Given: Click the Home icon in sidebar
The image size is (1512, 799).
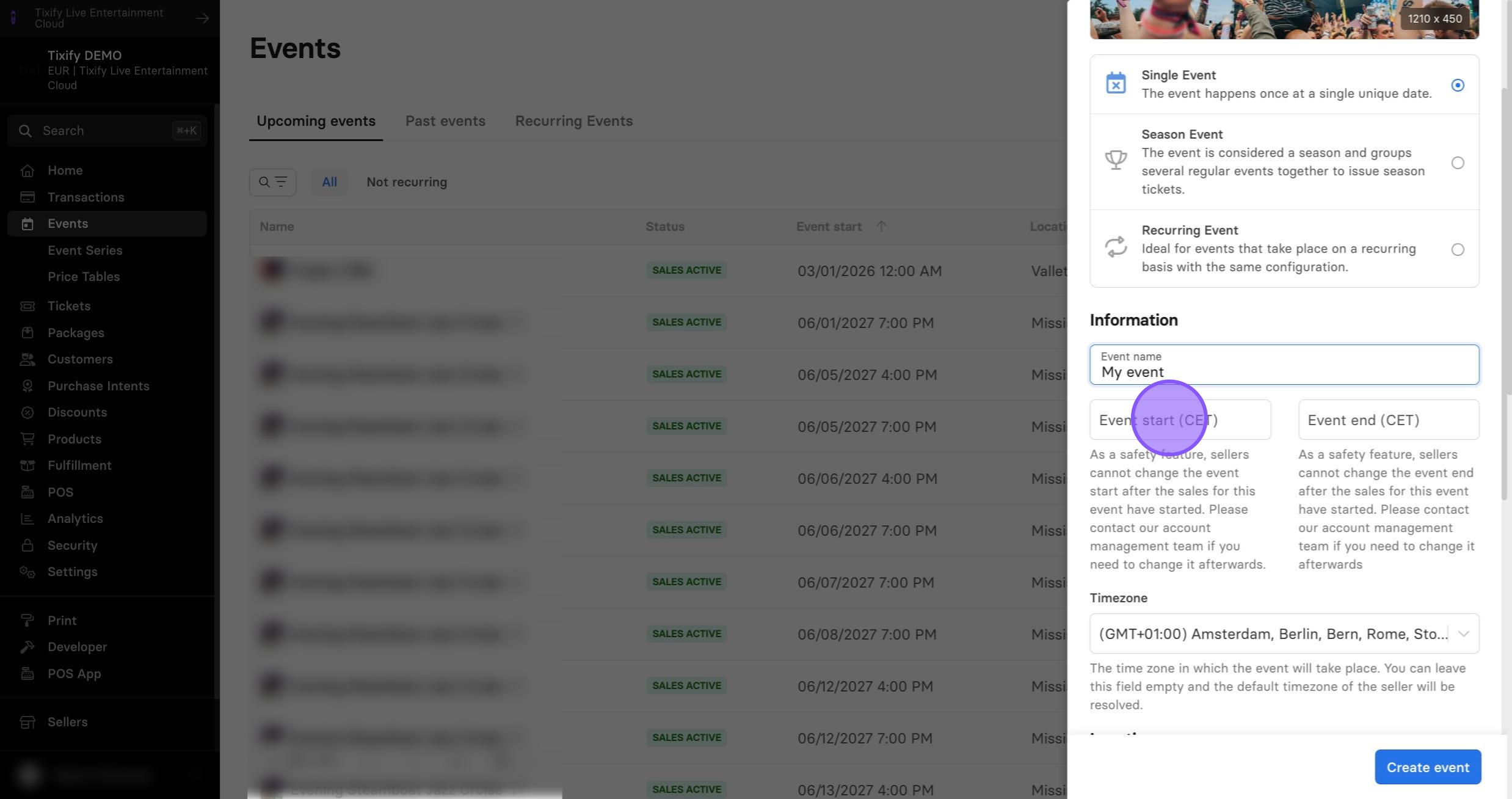Looking at the screenshot, I should click(27, 171).
